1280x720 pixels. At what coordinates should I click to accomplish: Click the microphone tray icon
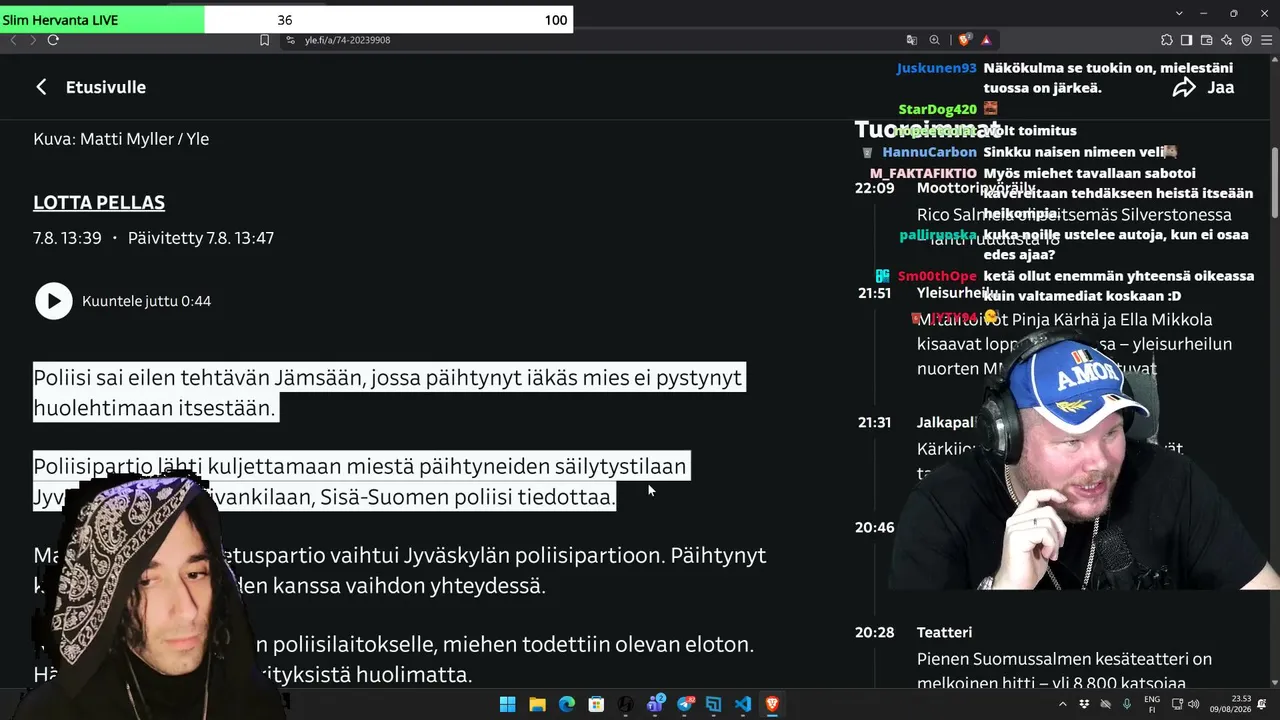(x=1127, y=704)
